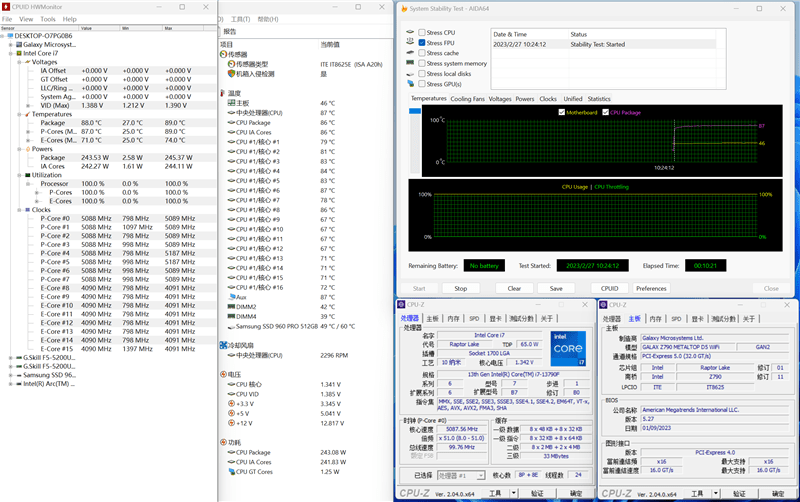Switch to Statistics tab in AIDA64
The width and height of the screenshot is (800, 502).
599,99
